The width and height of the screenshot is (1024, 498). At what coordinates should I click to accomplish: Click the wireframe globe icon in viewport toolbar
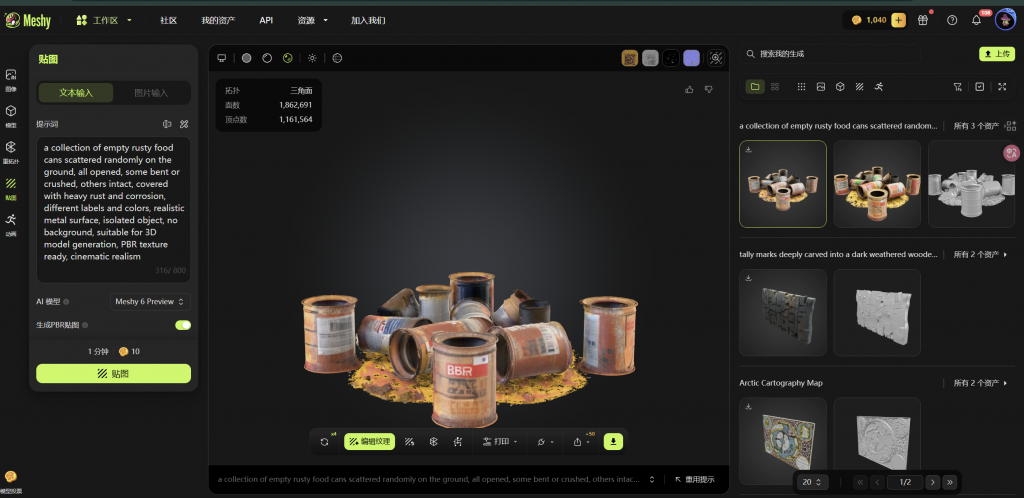(x=337, y=58)
